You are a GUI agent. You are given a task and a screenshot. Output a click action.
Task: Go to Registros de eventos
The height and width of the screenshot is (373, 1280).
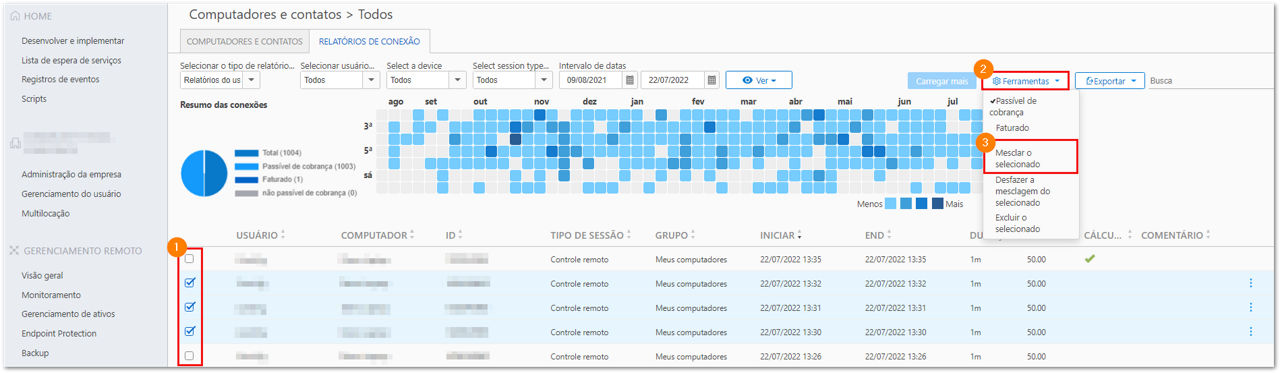(60, 79)
